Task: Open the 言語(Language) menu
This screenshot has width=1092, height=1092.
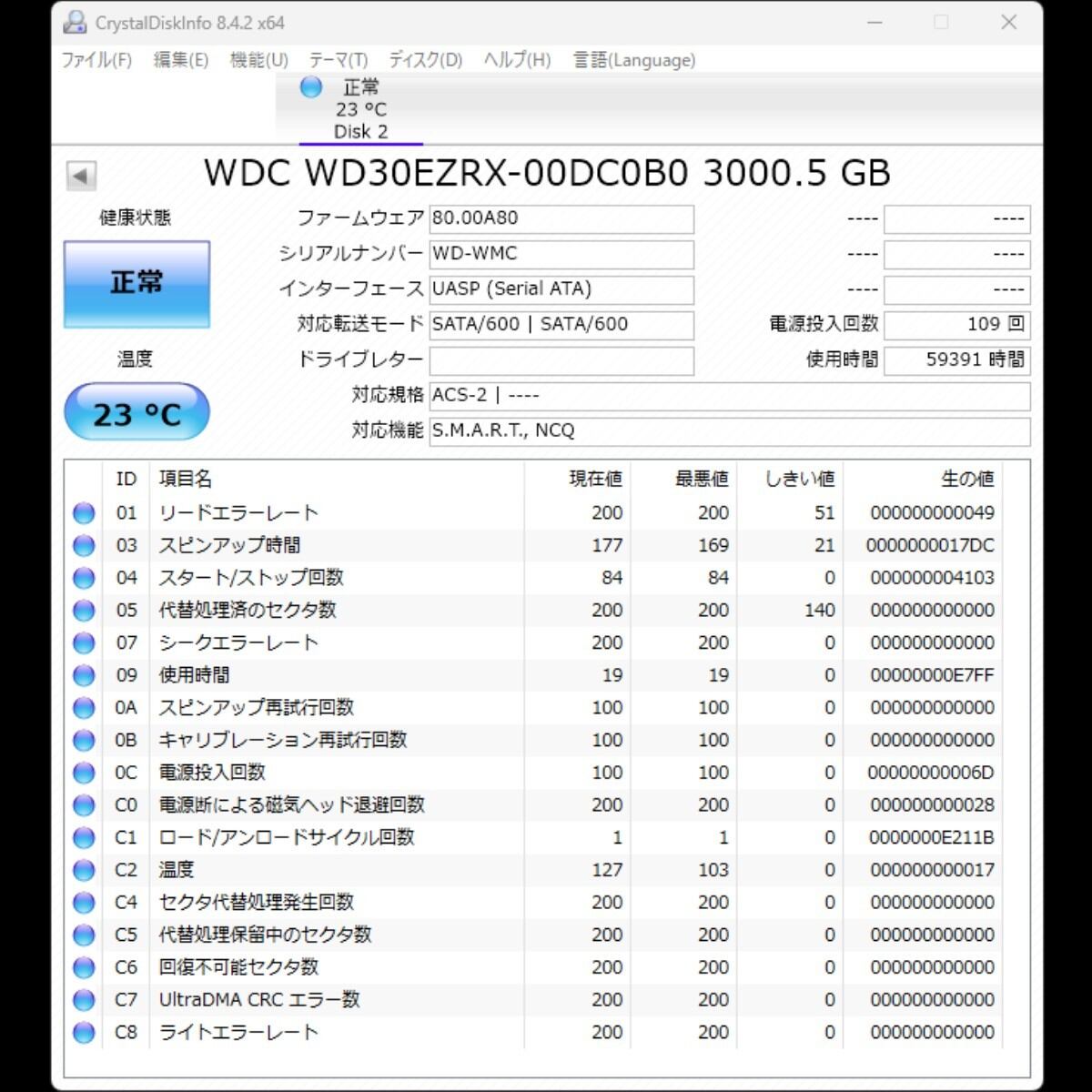Action: click(634, 60)
